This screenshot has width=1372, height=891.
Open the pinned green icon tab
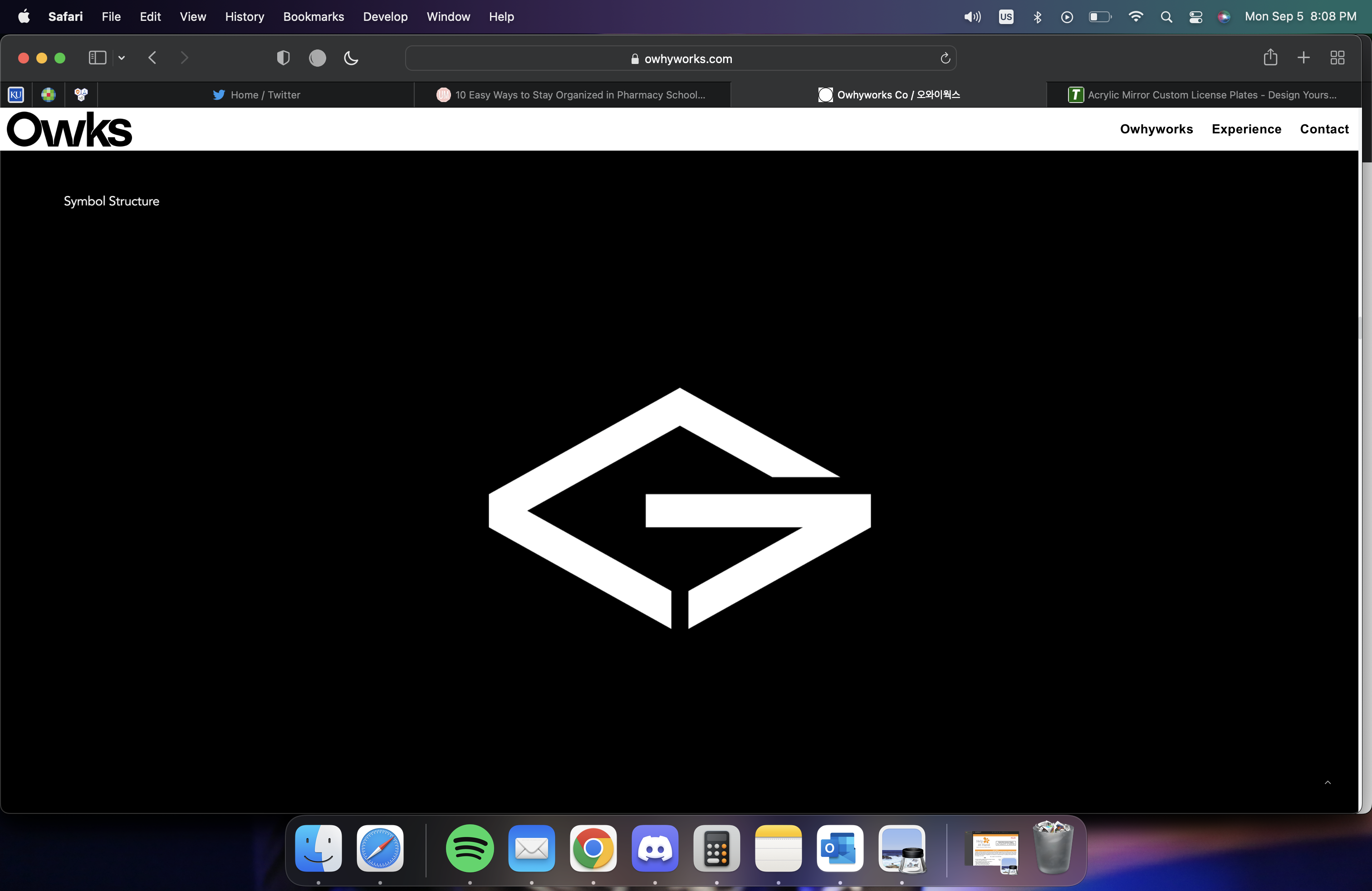click(x=49, y=94)
